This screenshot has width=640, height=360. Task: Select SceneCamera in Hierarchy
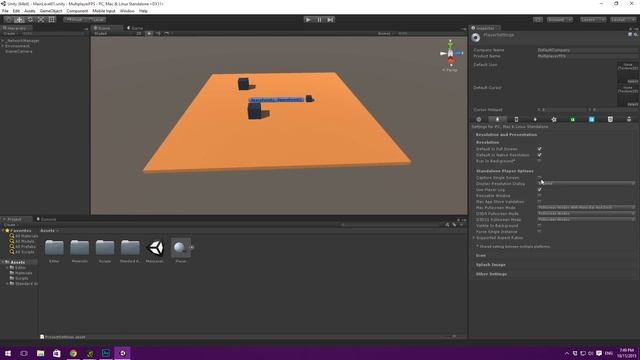pos(19,51)
